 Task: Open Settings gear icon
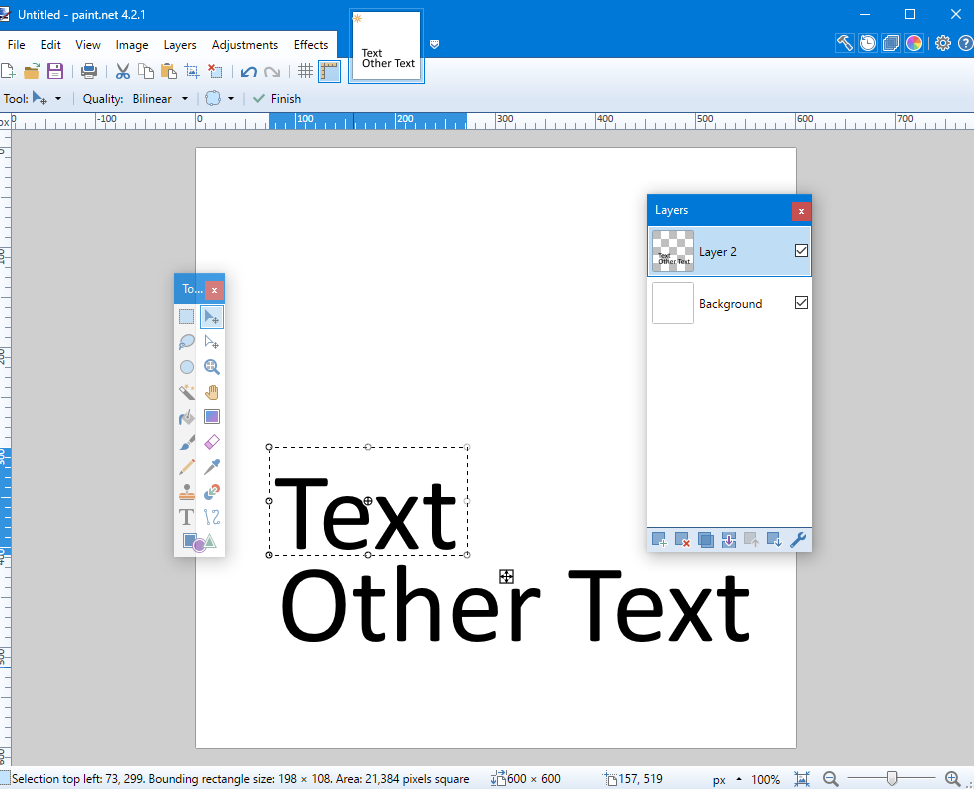[943, 43]
